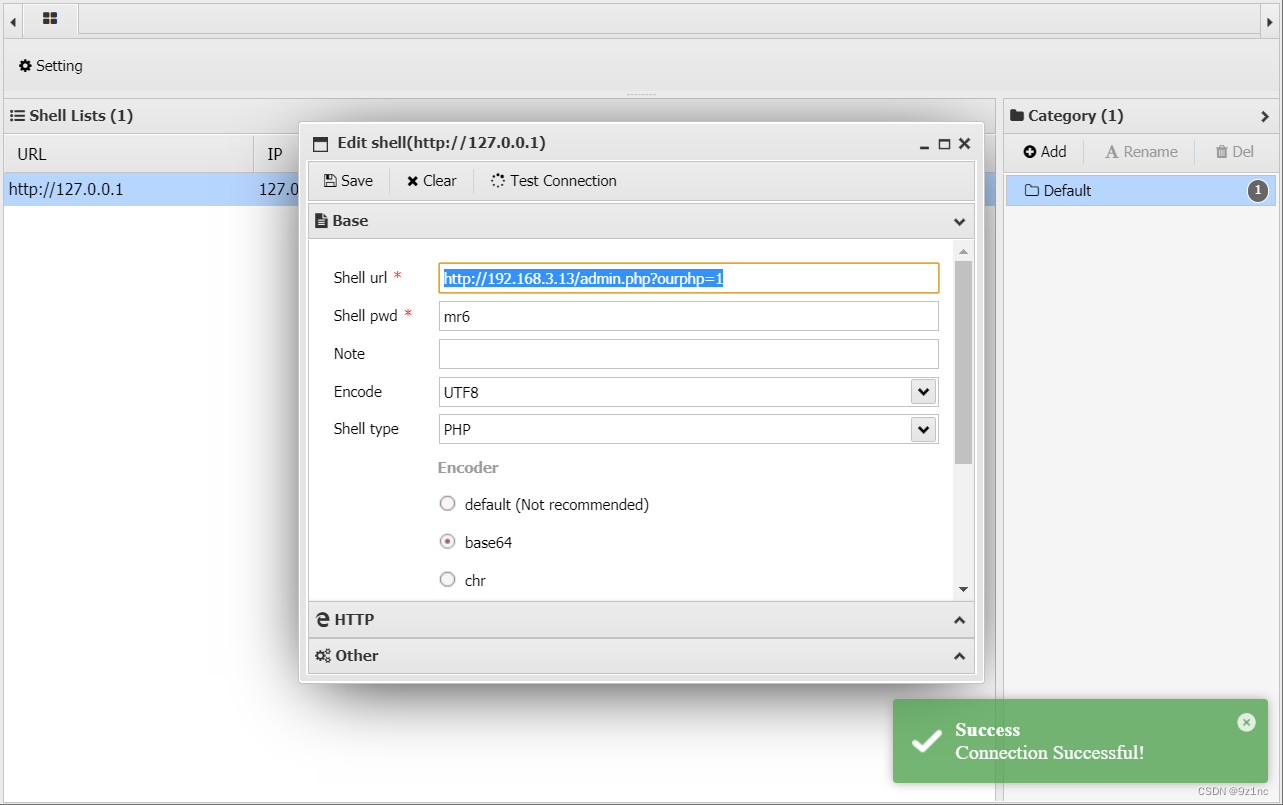Select the base64 encoder option
Viewport: 1283px width, 805px height.
[448, 542]
